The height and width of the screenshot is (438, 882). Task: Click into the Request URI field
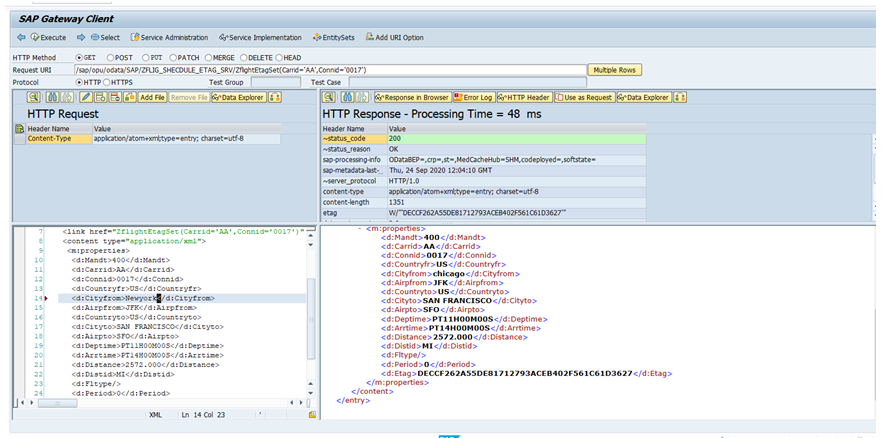pos(330,70)
